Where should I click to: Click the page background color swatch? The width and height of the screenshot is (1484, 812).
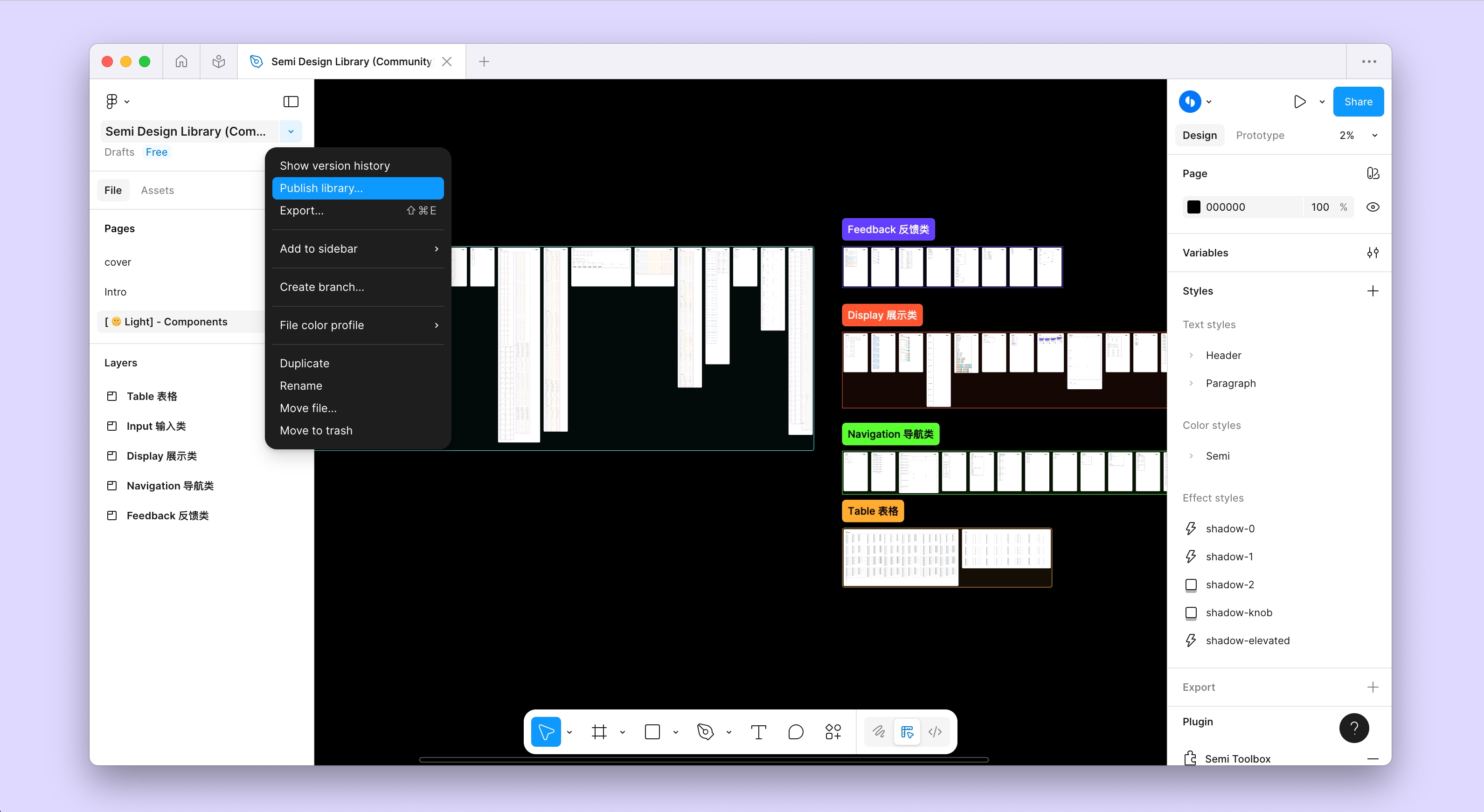point(1193,207)
